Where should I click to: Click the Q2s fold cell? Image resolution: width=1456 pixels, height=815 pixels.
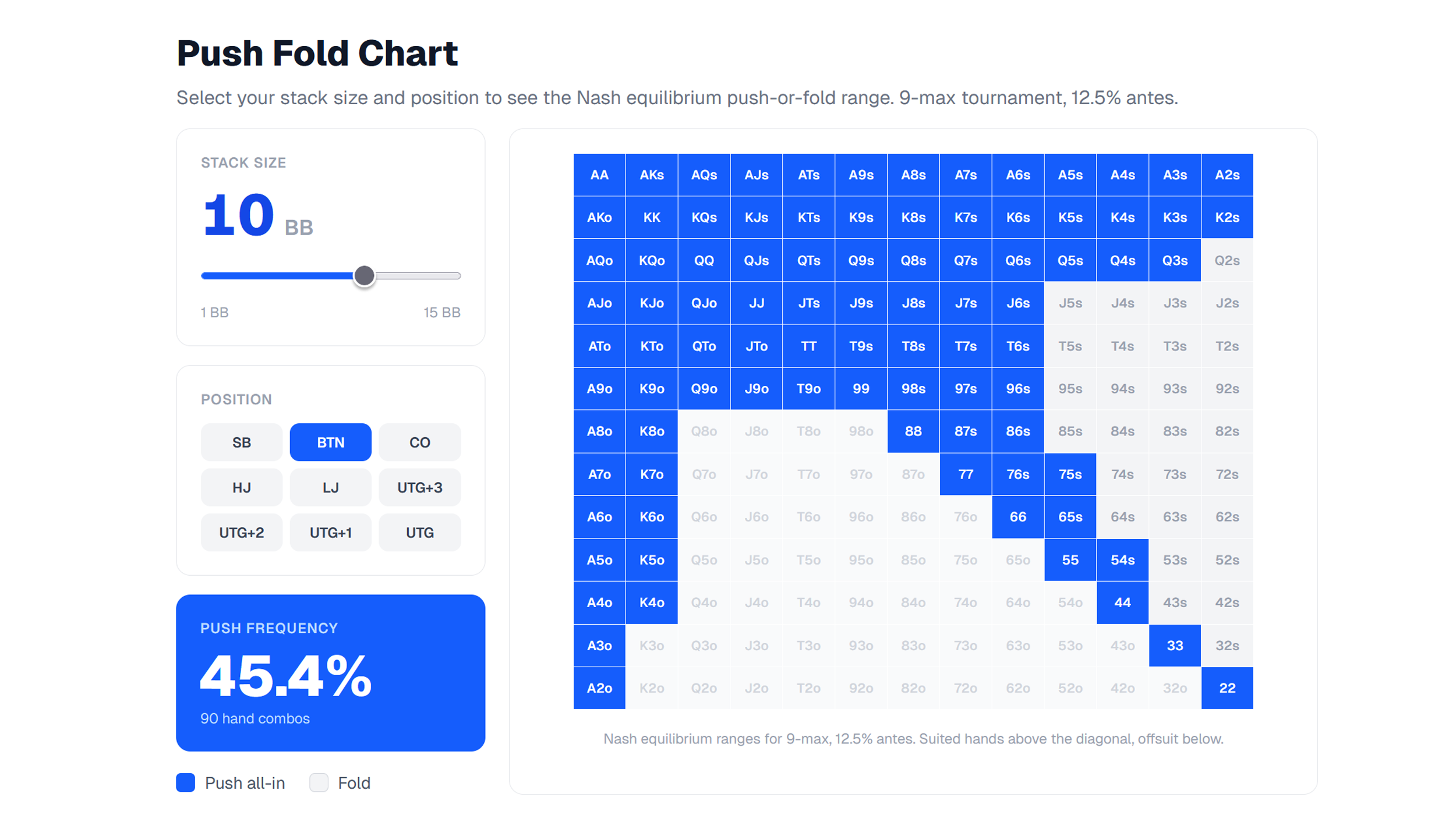(x=1227, y=261)
